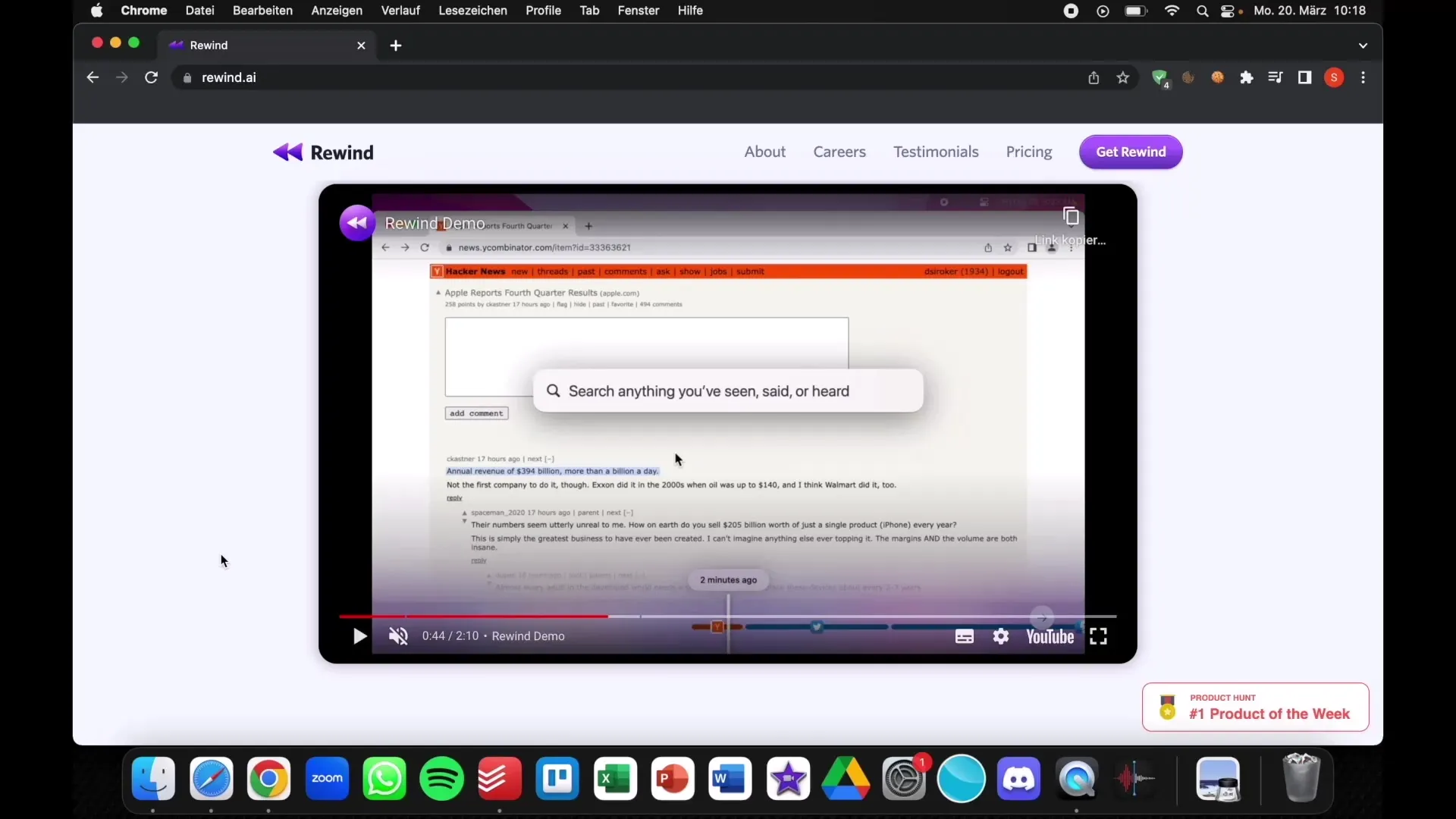The width and height of the screenshot is (1456, 819).
Task: Open media controls icon in toolbar
Action: tap(1275, 77)
